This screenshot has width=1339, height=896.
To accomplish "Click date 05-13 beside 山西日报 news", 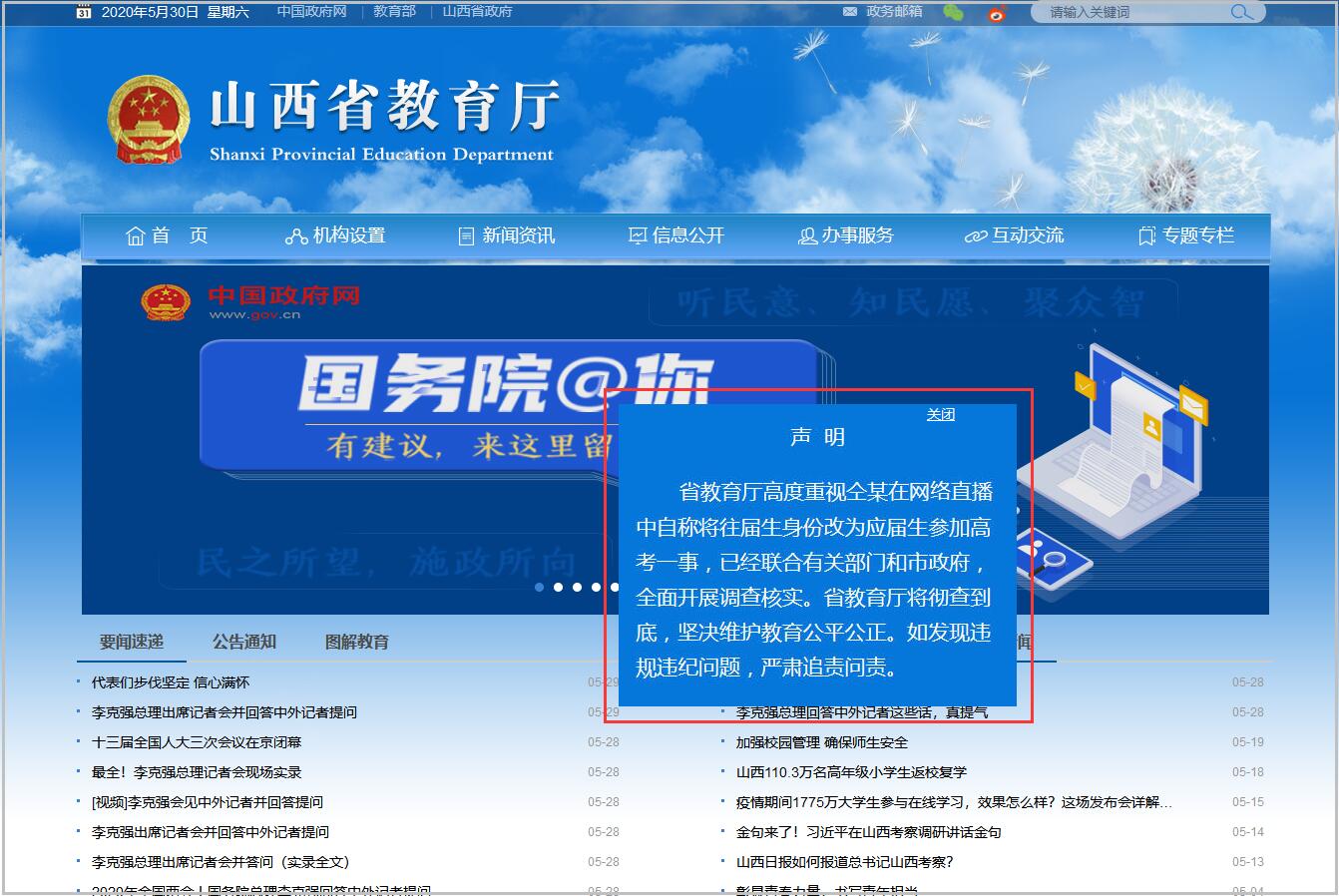I will pyautogui.click(x=1248, y=862).
